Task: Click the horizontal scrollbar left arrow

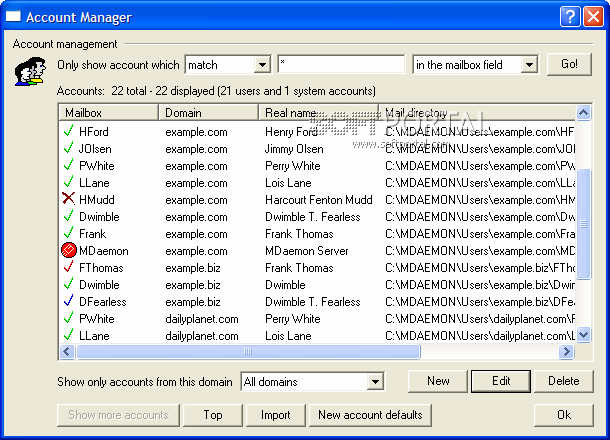Action: point(67,352)
